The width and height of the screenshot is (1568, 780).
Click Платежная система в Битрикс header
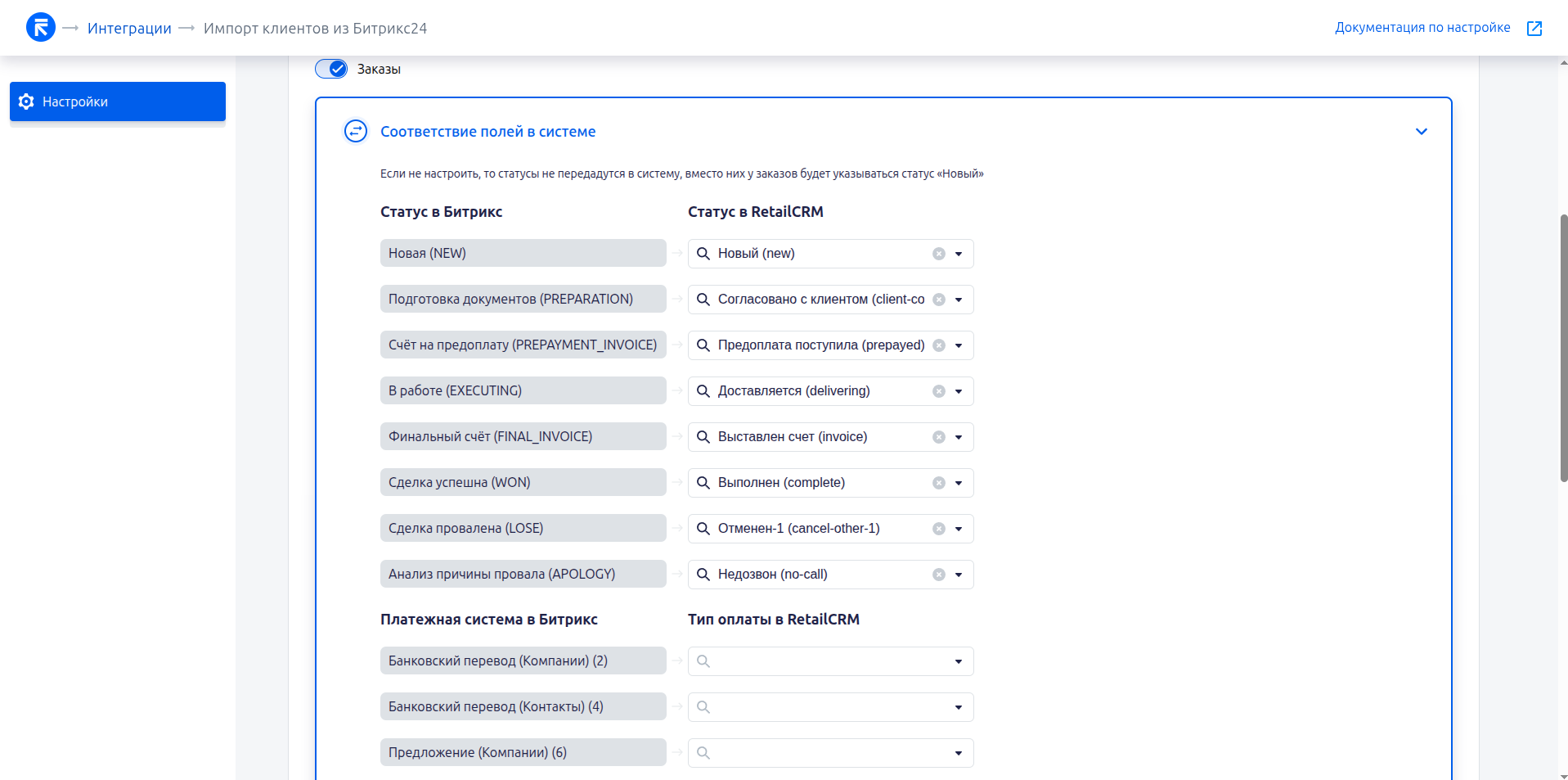click(489, 620)
